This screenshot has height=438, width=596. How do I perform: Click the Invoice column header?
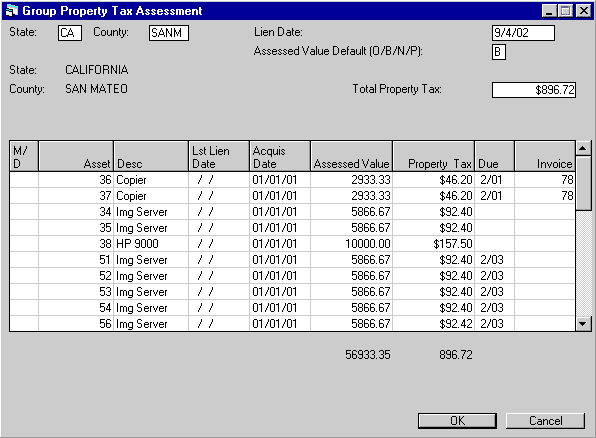click(x=545, y=156)
